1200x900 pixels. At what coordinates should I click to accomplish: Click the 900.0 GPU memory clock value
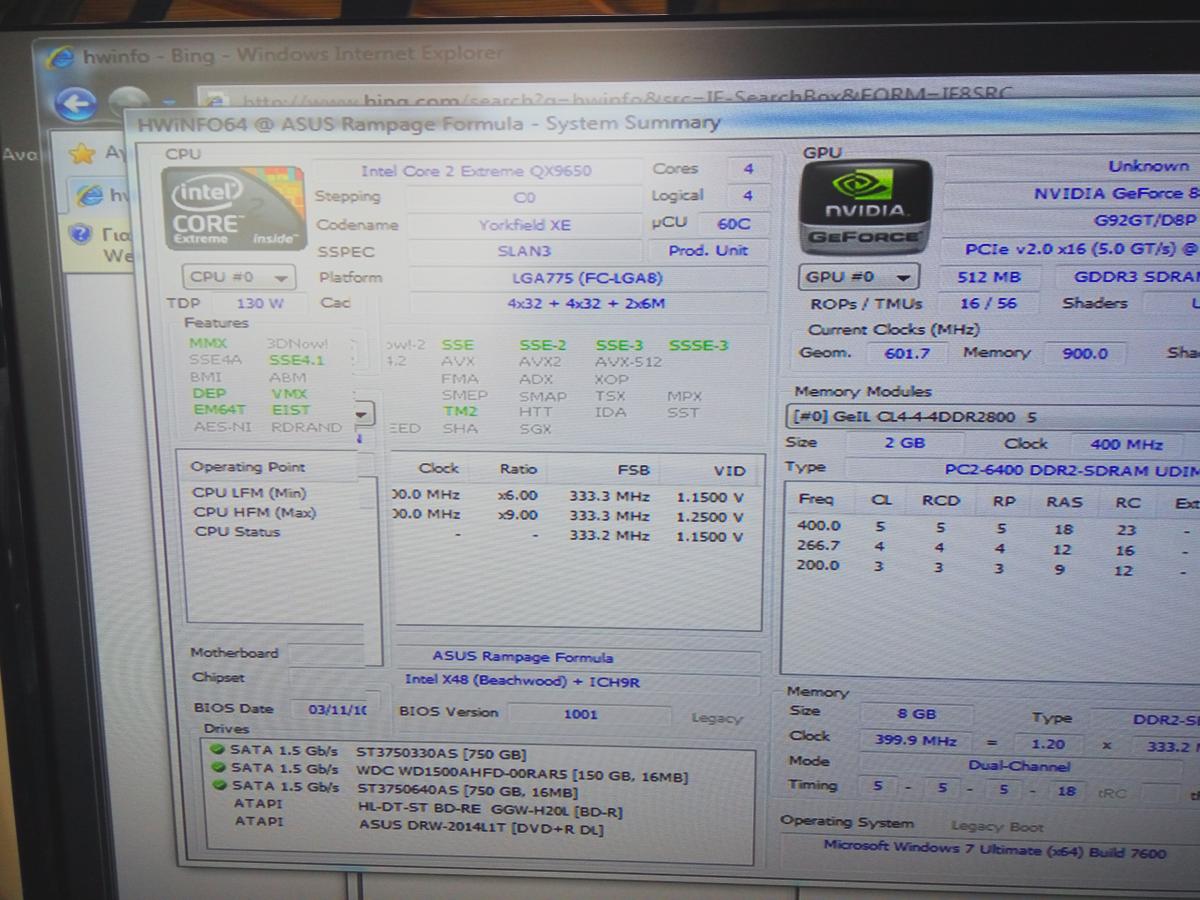(1084, 353)
